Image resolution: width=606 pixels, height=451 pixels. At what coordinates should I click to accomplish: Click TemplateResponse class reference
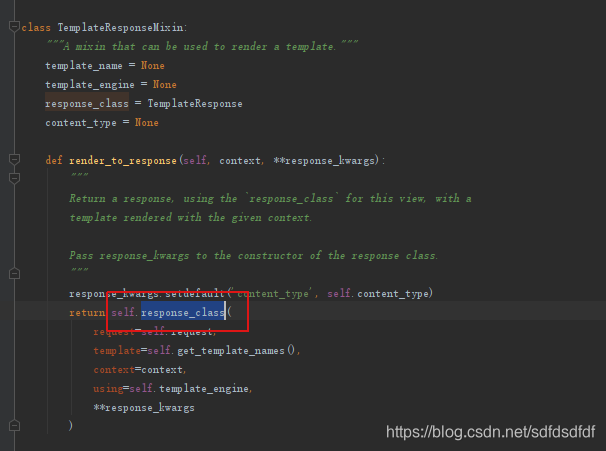click(195, 104)
